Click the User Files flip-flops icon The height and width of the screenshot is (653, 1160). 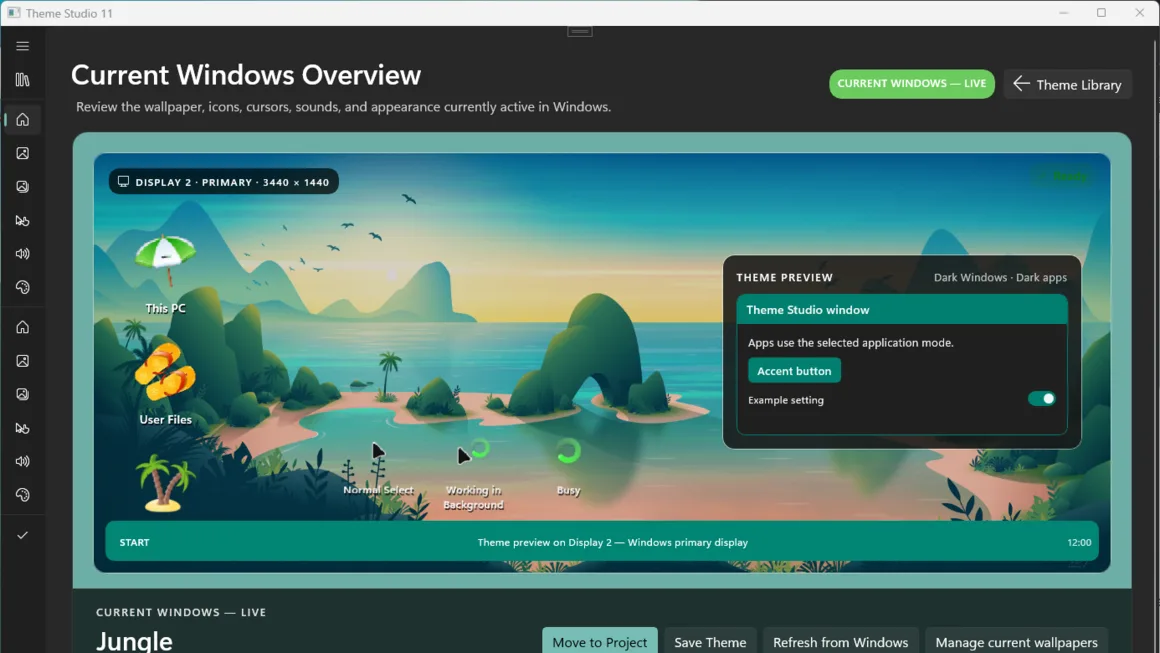click(166, 372)
